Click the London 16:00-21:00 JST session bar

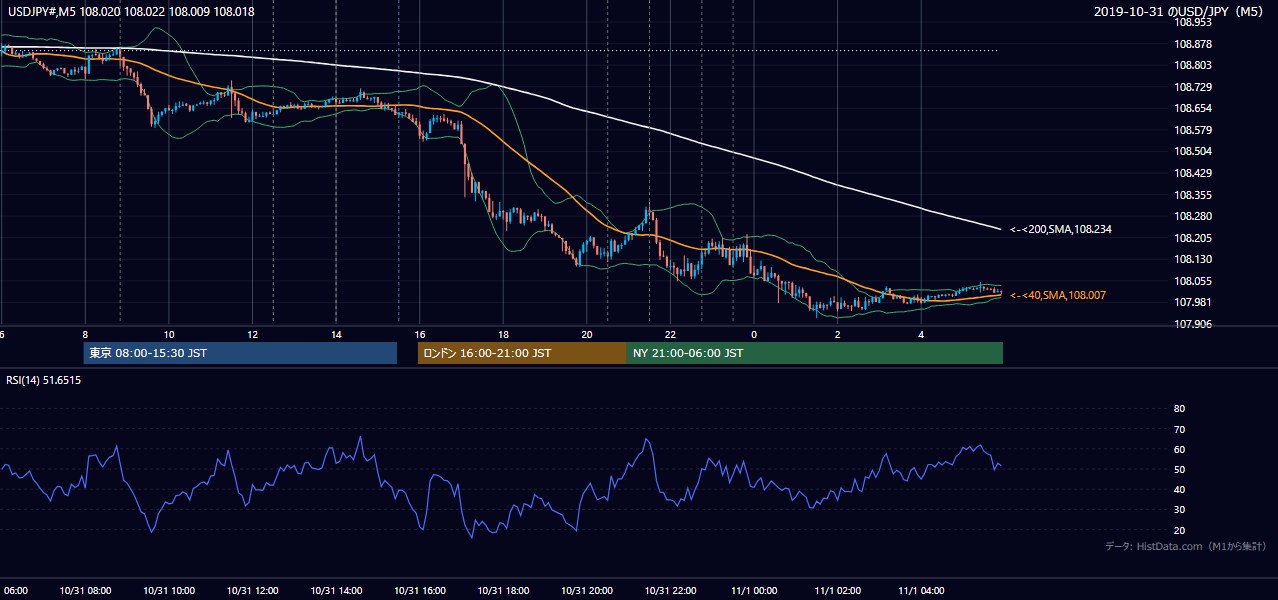coord(522,353)
